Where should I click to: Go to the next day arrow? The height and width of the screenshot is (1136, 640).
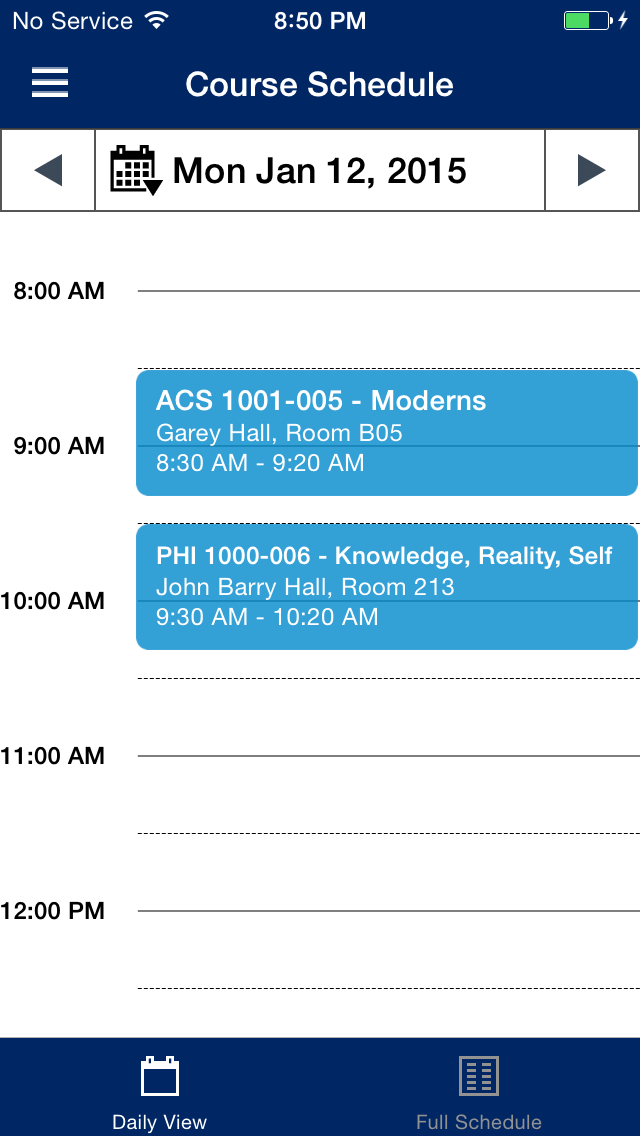[592, 171]
